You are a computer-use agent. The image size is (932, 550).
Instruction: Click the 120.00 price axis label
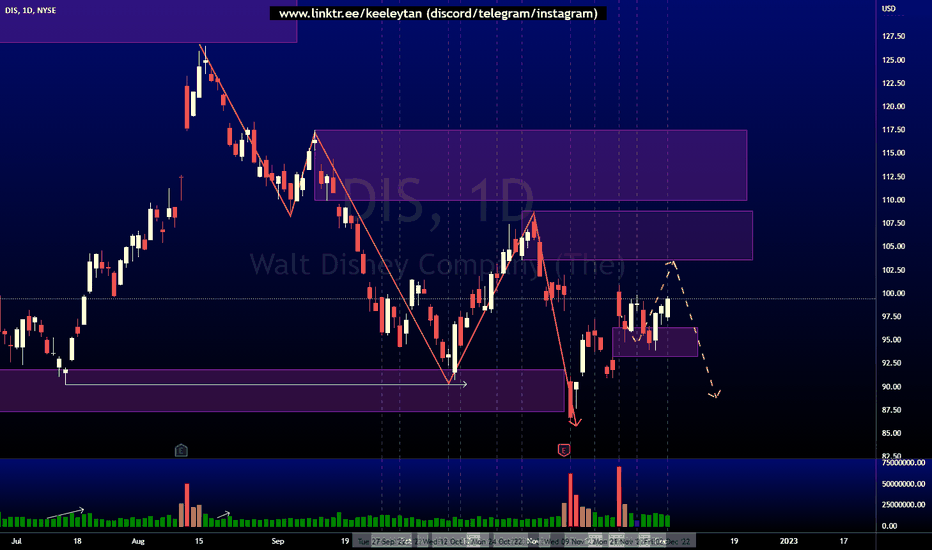(893, 106)
